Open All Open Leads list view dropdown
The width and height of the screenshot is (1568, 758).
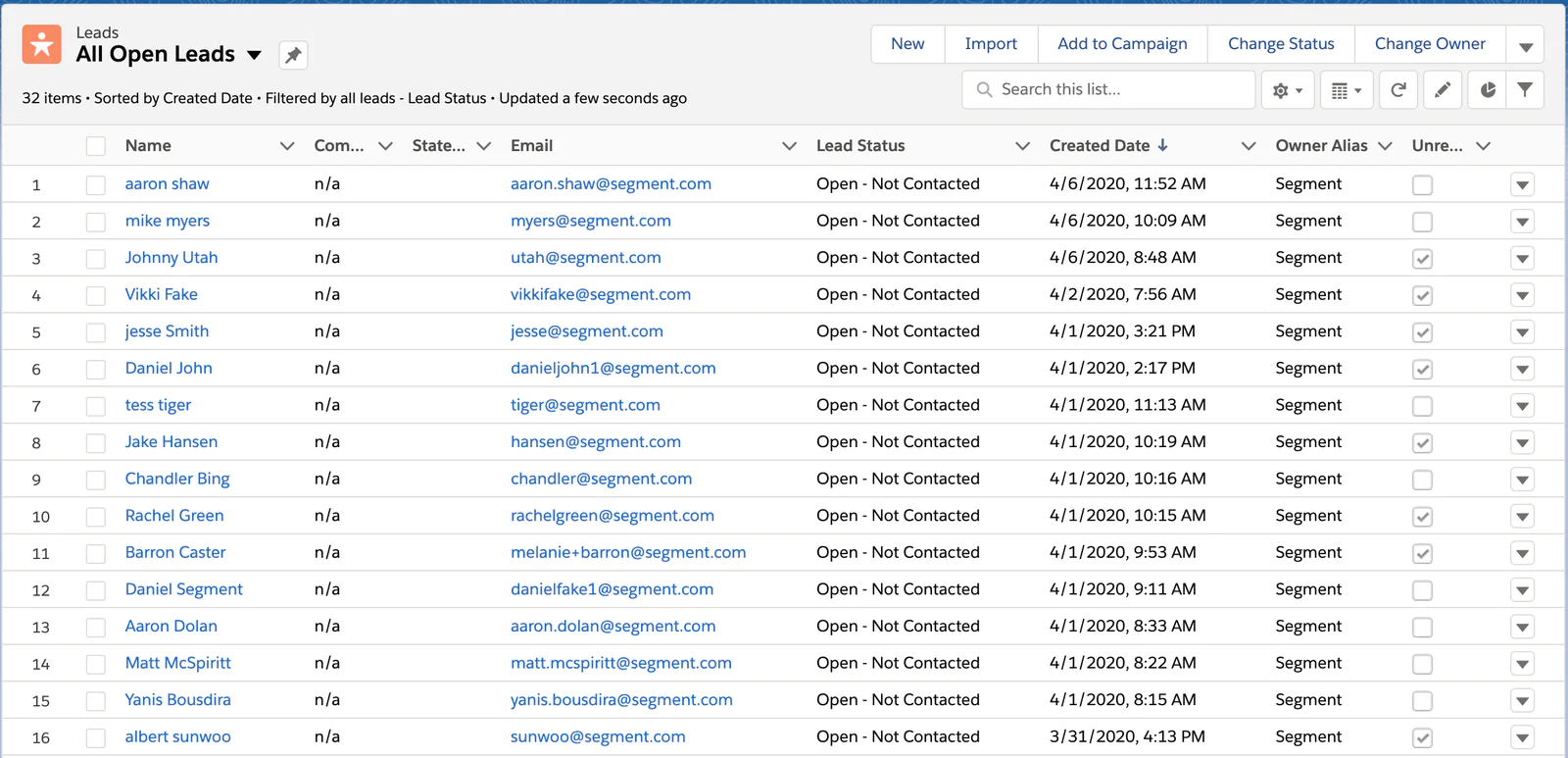(255, 55)
